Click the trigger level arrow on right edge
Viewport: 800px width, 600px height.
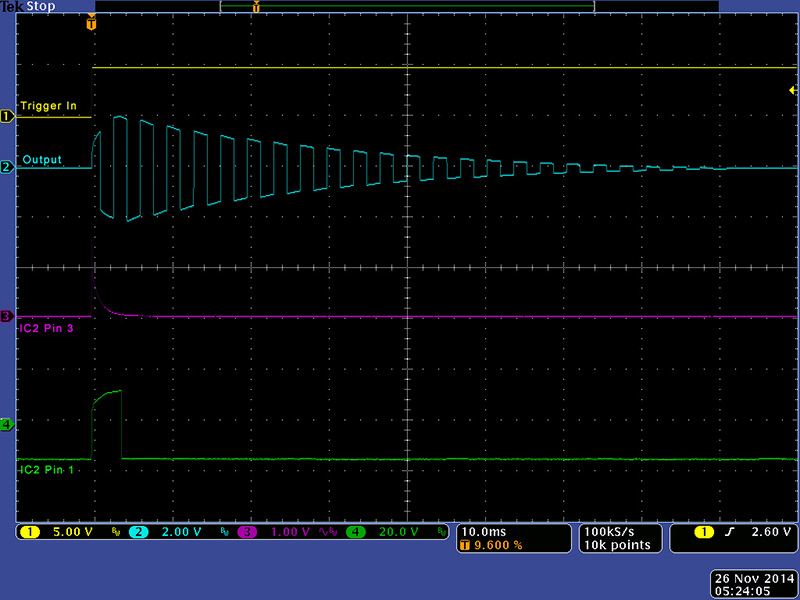(792, 90)
